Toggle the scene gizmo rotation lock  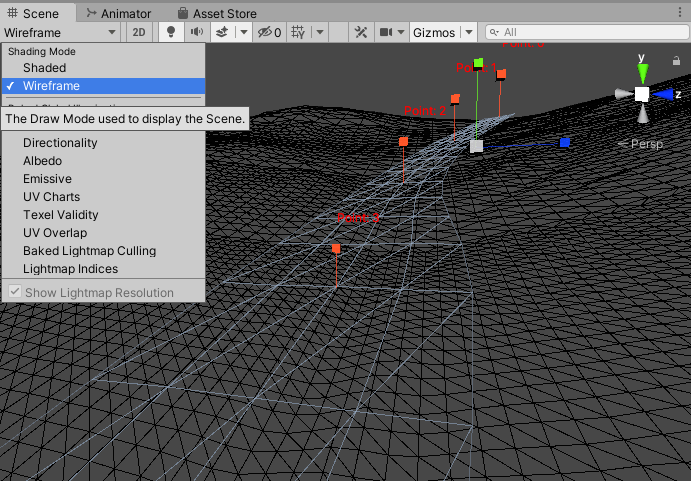[676, 61]
